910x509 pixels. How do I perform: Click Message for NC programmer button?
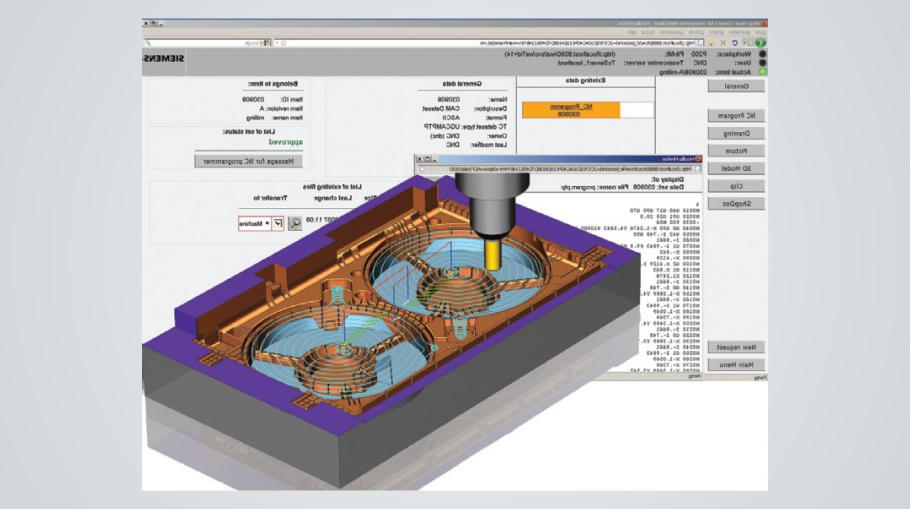tap(248, 161)
